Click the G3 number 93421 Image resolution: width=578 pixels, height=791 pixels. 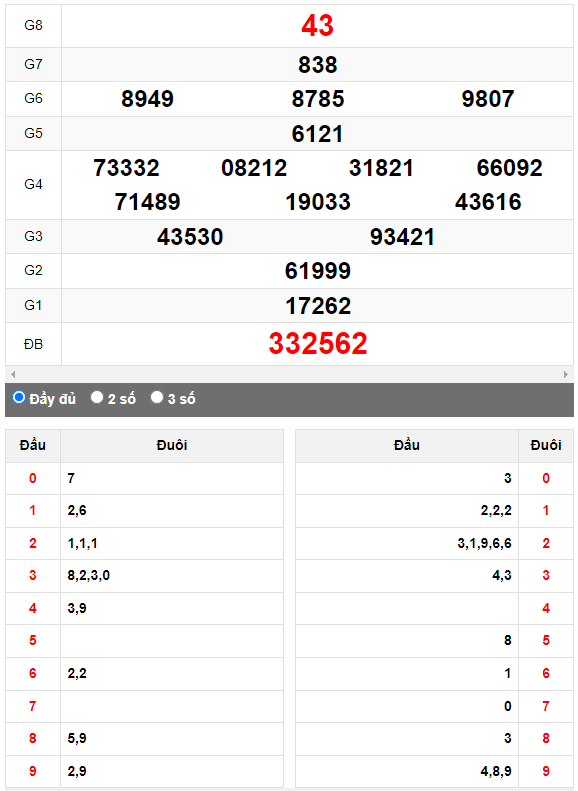coord(402,237)
